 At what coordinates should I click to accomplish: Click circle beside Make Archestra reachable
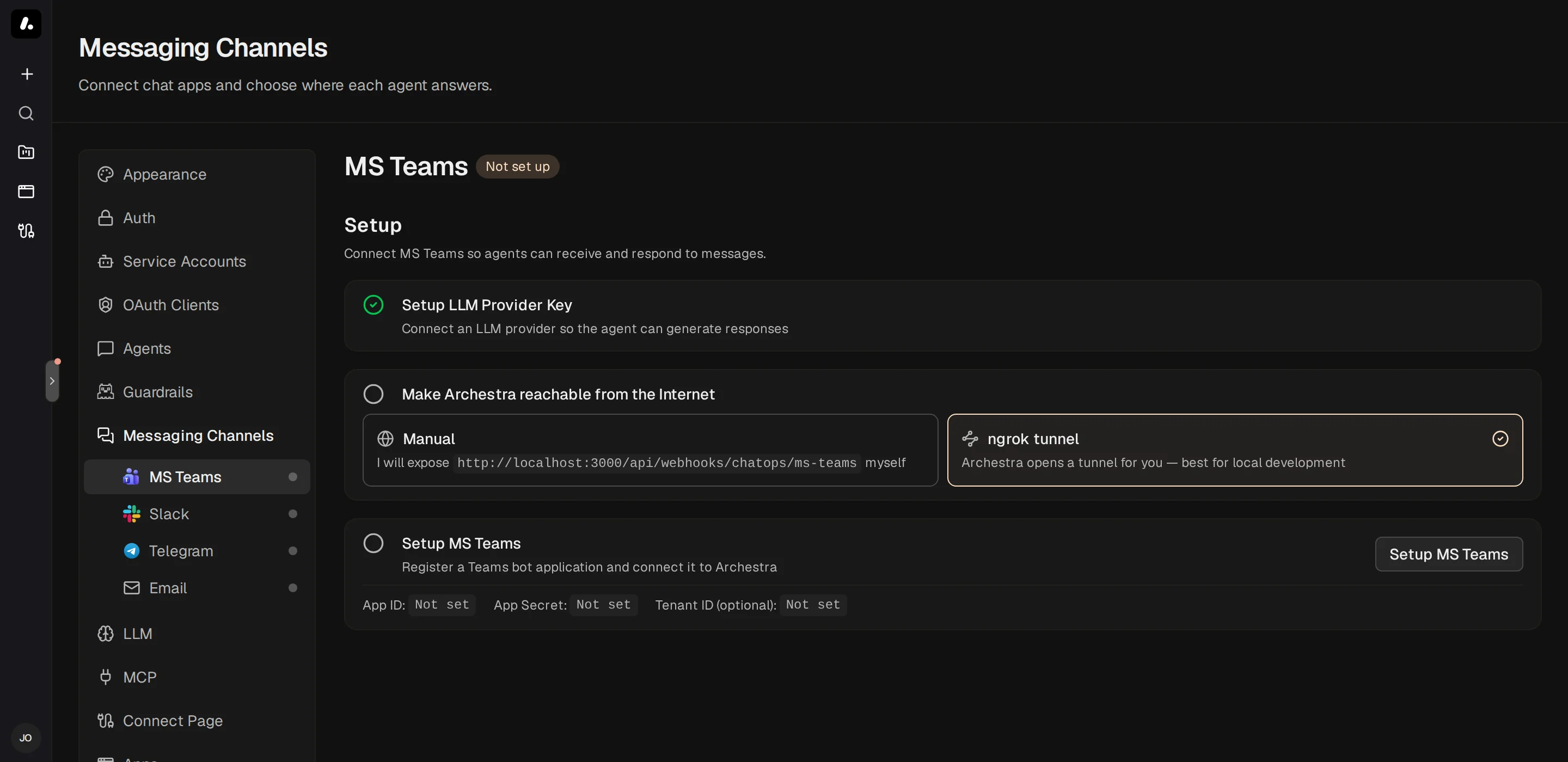point(373,394)
